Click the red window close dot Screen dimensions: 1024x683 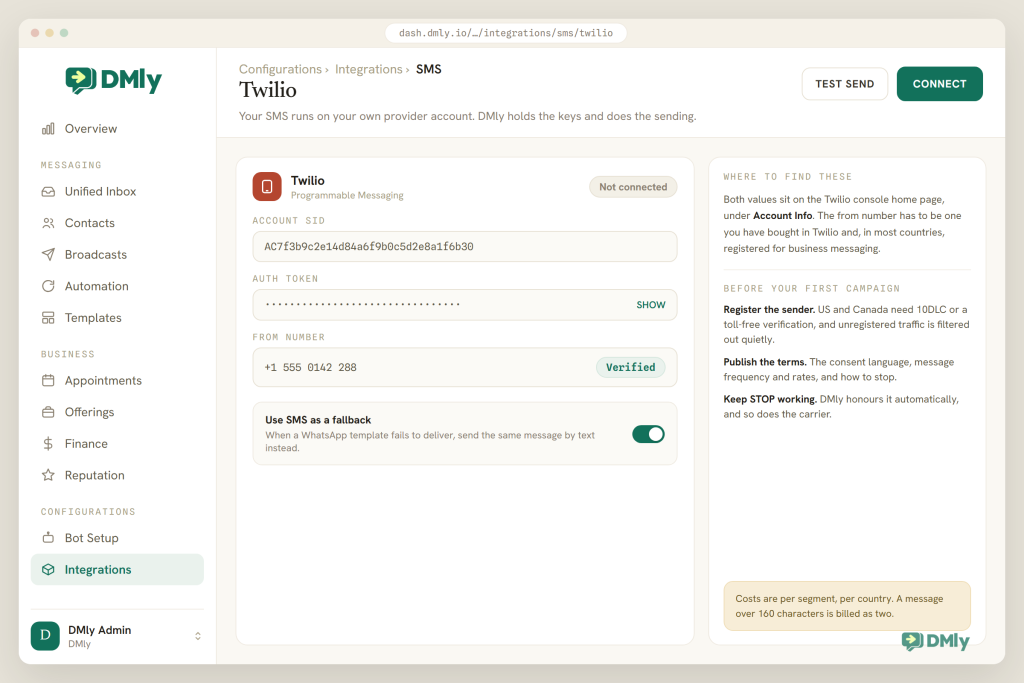click(x=35, y=33)
